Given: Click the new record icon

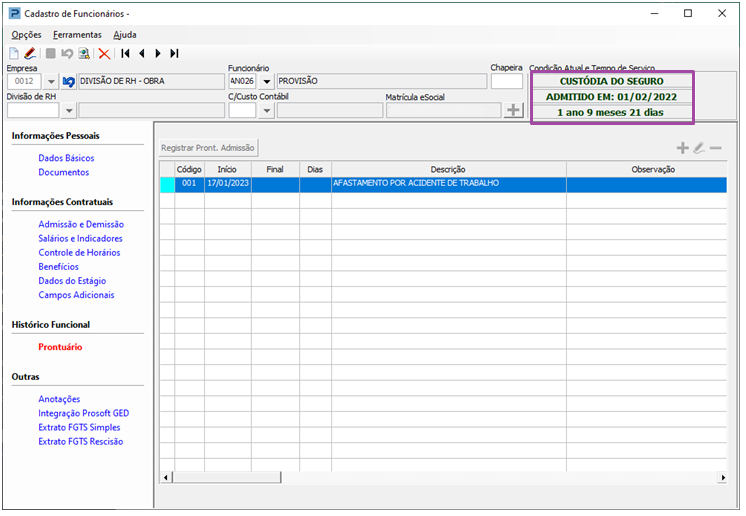Looking at the screenshot, I should pos(14,53).
